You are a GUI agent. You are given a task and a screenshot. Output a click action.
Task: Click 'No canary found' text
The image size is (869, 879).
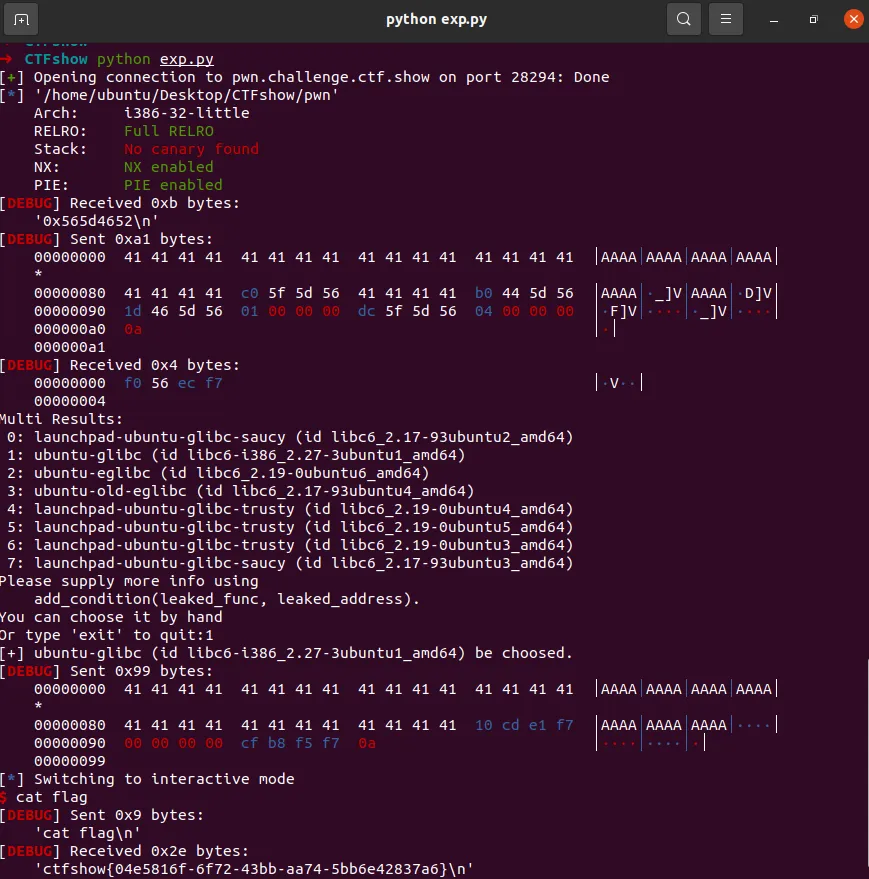[x=191, y=149]
